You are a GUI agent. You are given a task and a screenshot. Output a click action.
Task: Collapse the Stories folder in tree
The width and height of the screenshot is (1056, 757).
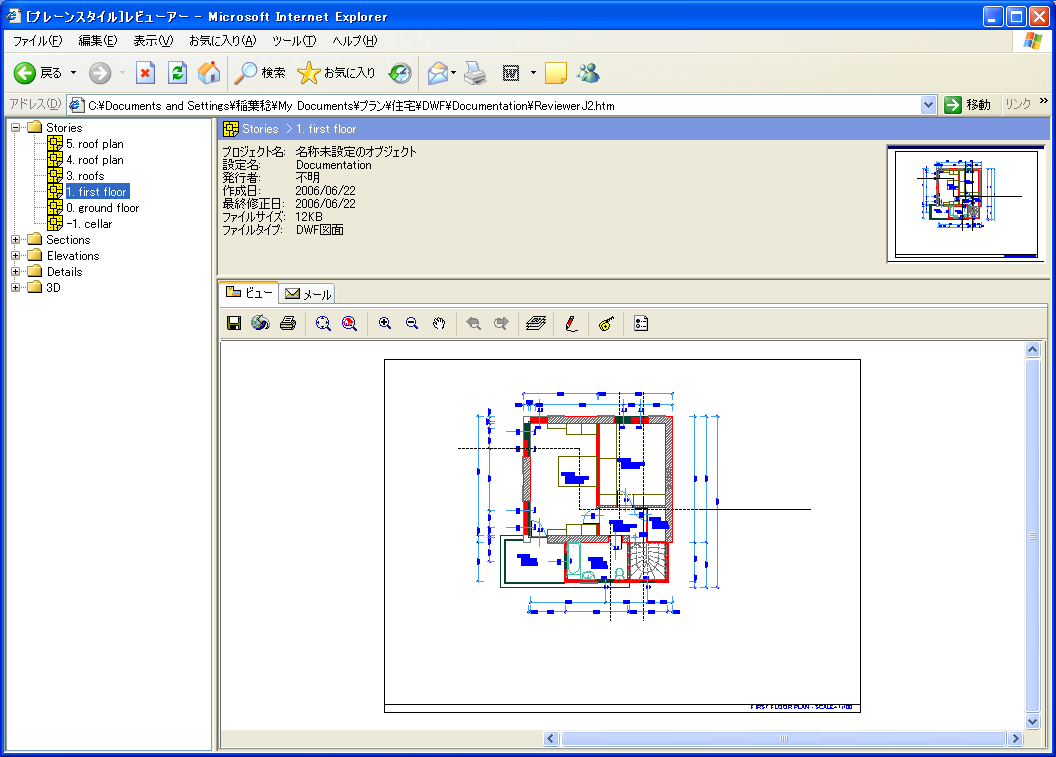point(16,127)
